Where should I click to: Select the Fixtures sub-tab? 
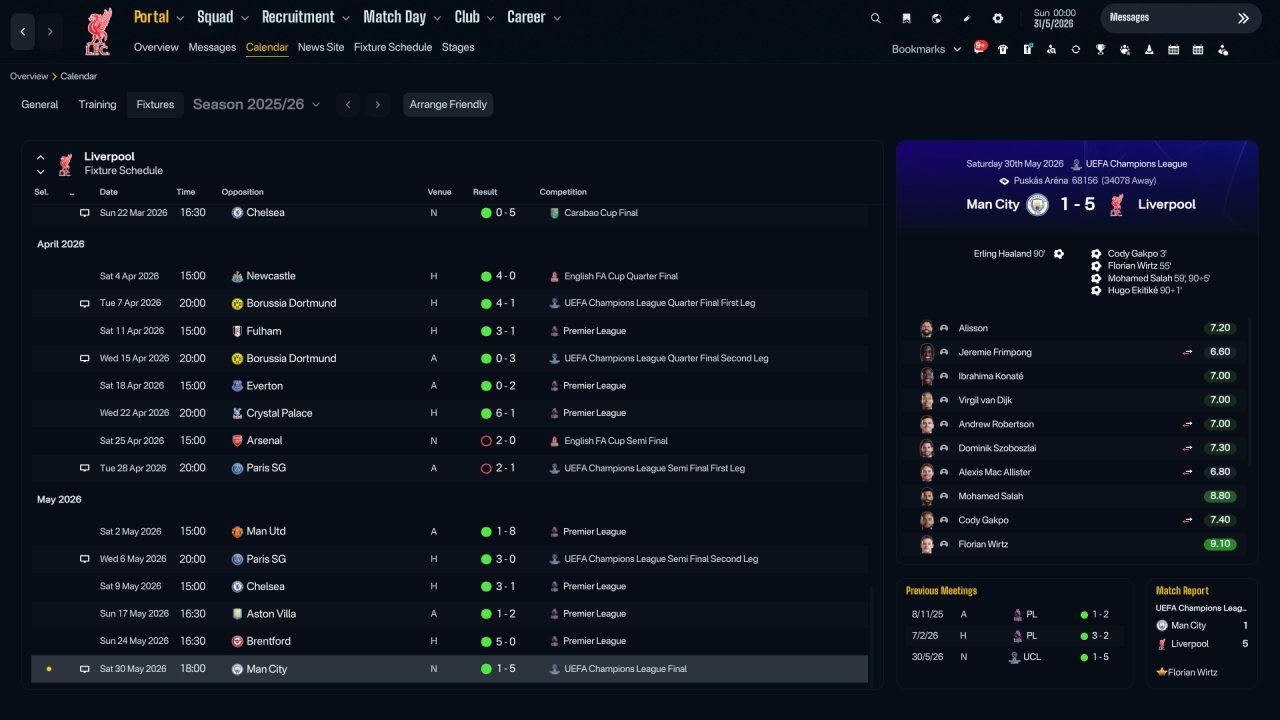tap(155, 104)
